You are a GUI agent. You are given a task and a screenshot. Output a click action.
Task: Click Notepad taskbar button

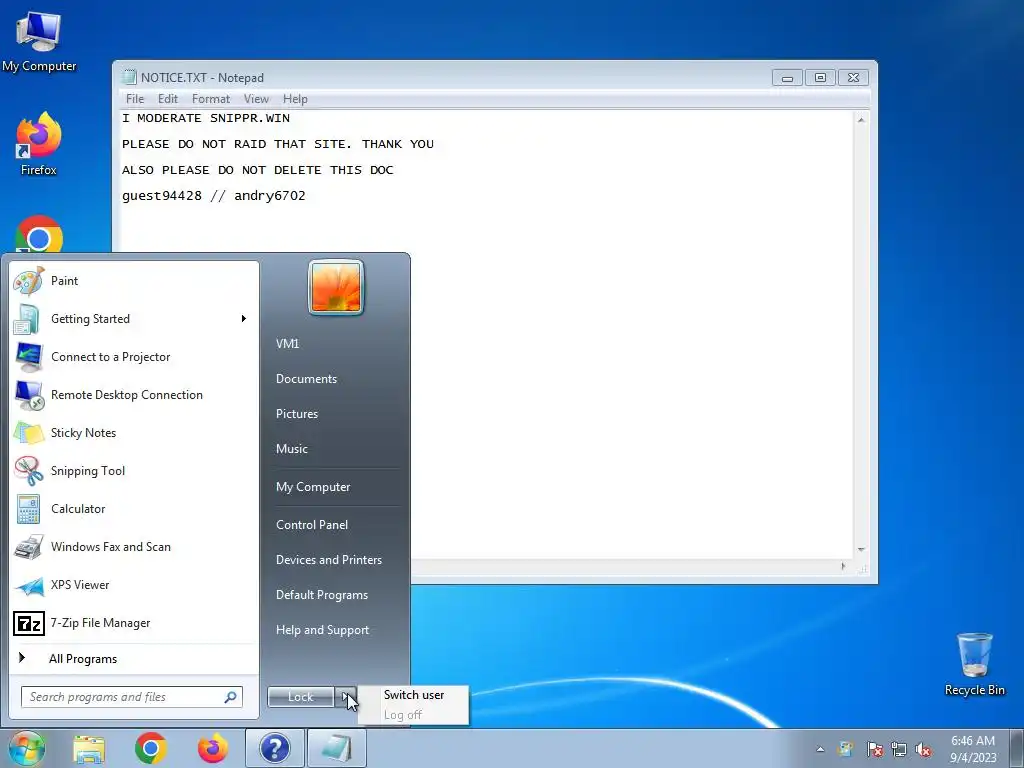337,748
